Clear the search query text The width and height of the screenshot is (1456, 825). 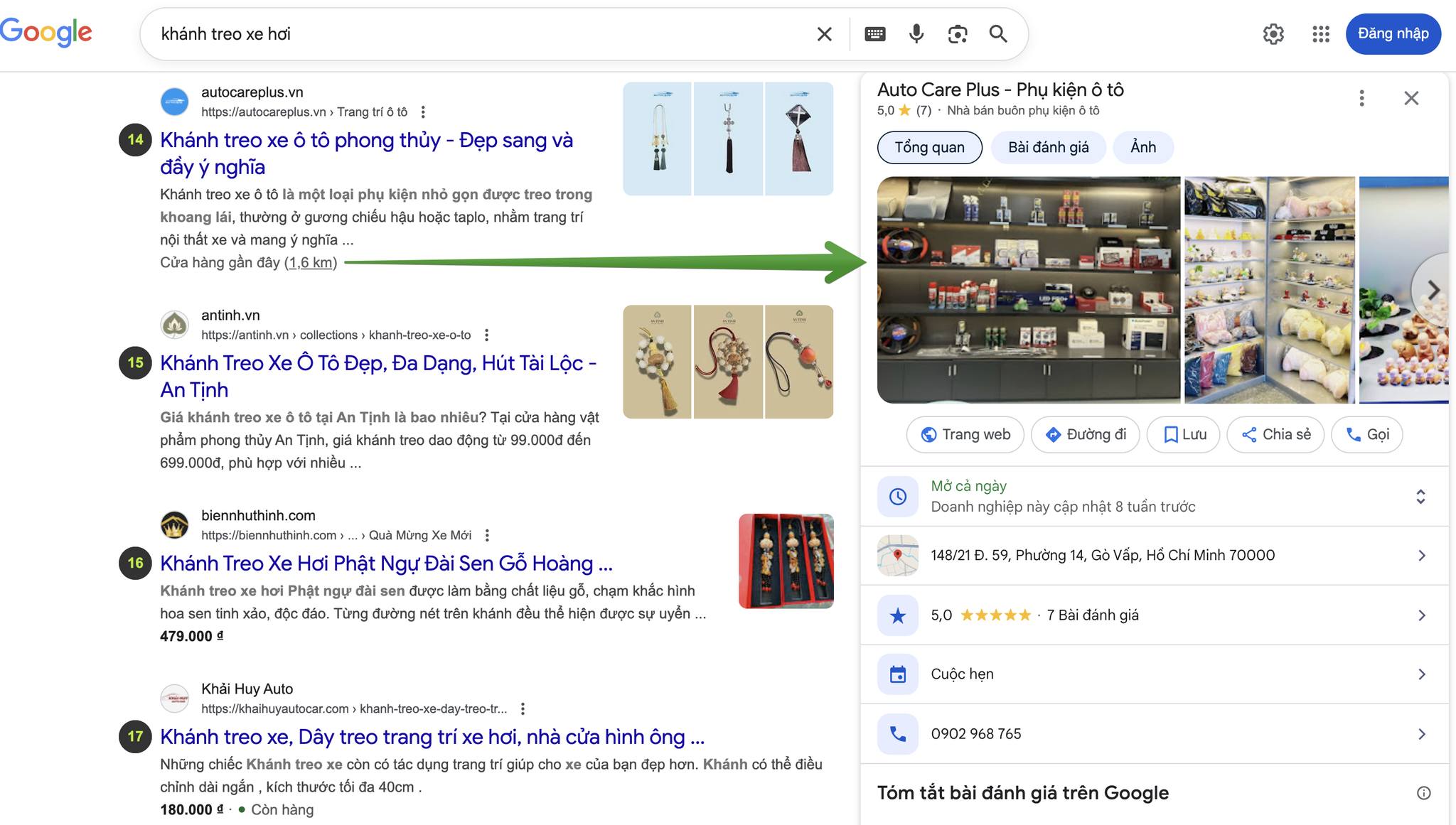pyautogui.click(x=824, y=33)
